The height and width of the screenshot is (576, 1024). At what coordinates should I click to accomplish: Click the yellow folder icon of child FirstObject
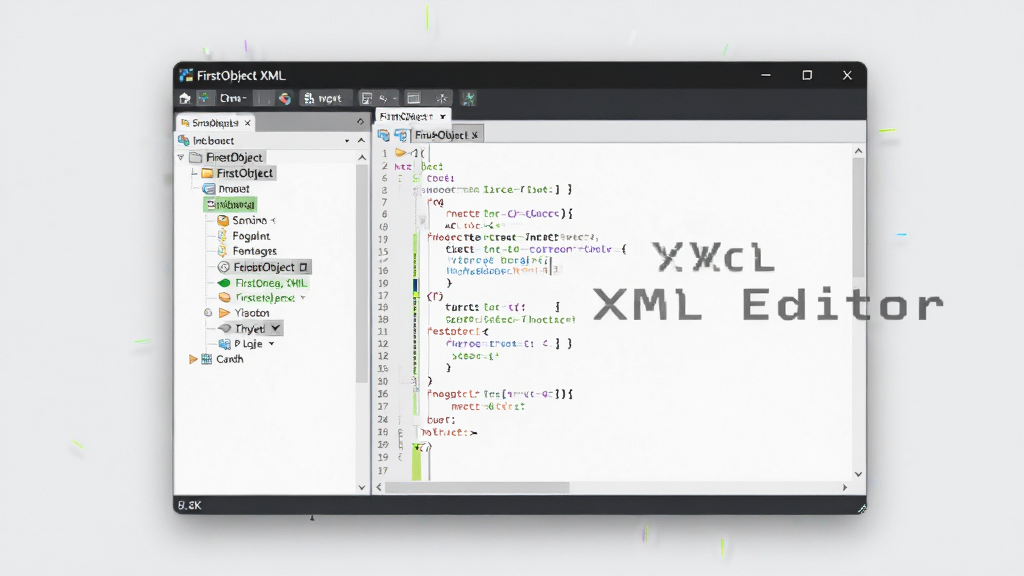click(x=207, y=173)
